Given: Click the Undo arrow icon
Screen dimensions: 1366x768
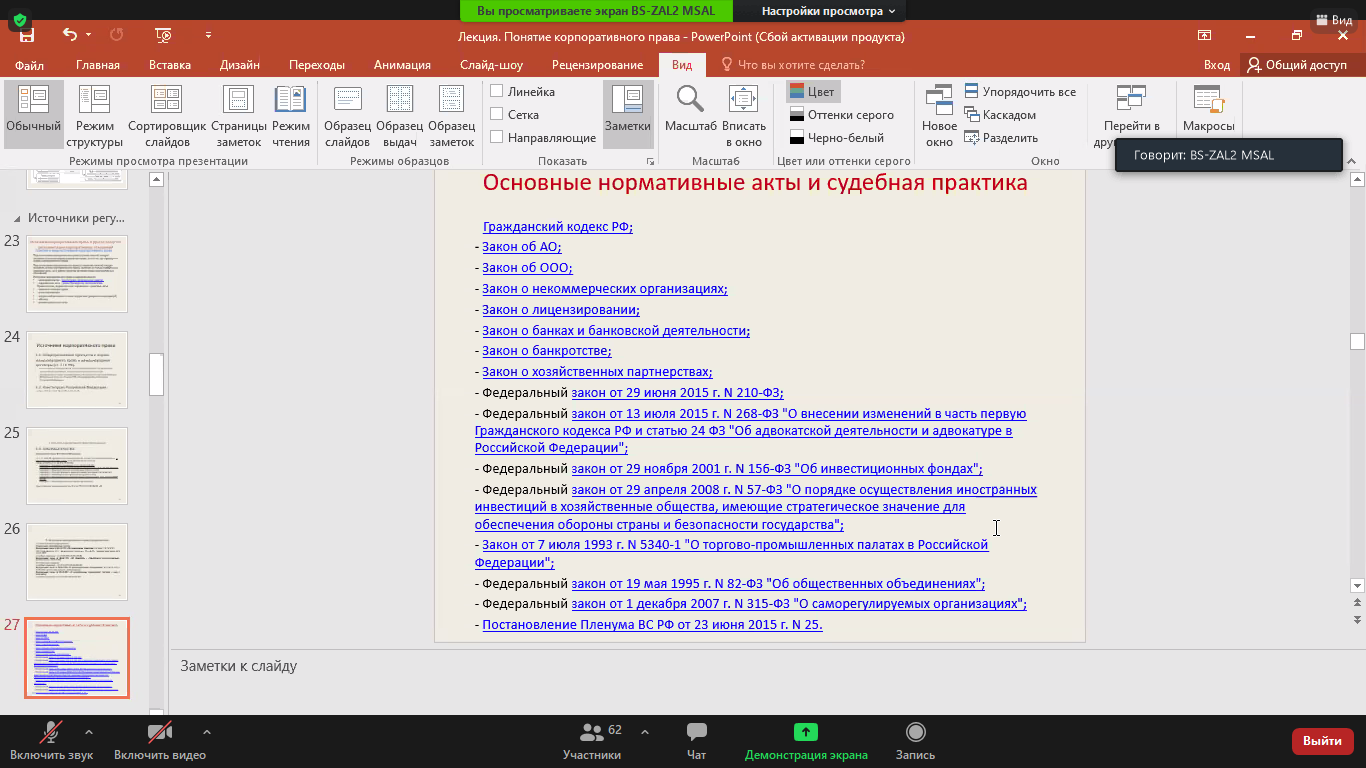Looking at the screenshot, I should (70, 35).
